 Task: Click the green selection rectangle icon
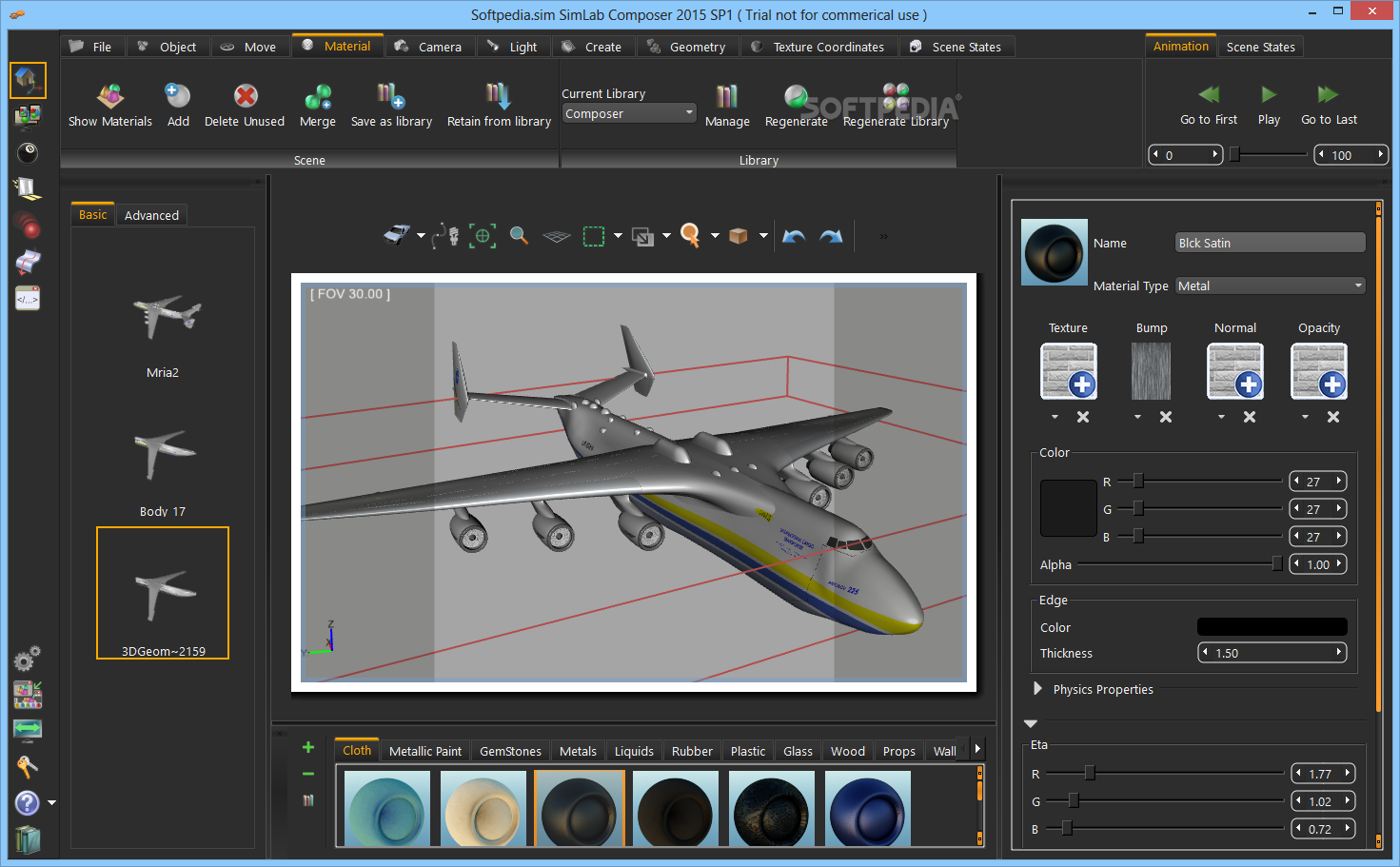point(594,236)
